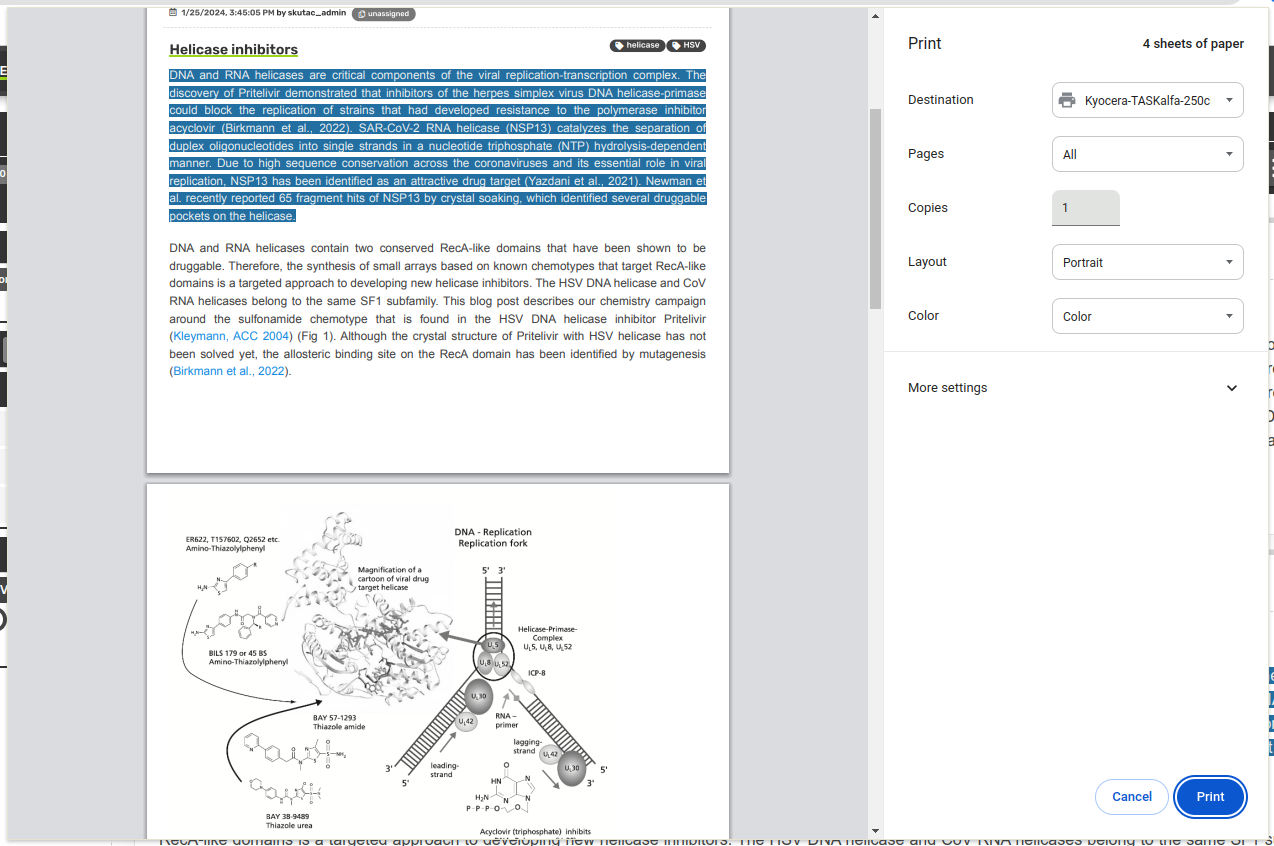
Task: Open the Layout dropdown showing Portrait
Action: pyautogui.click(x=1147, y=262)
